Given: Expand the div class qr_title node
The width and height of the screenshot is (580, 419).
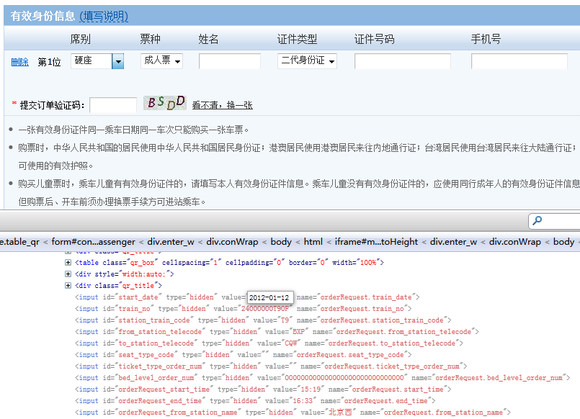Looking at the screenshot, I should pos(68,285).
